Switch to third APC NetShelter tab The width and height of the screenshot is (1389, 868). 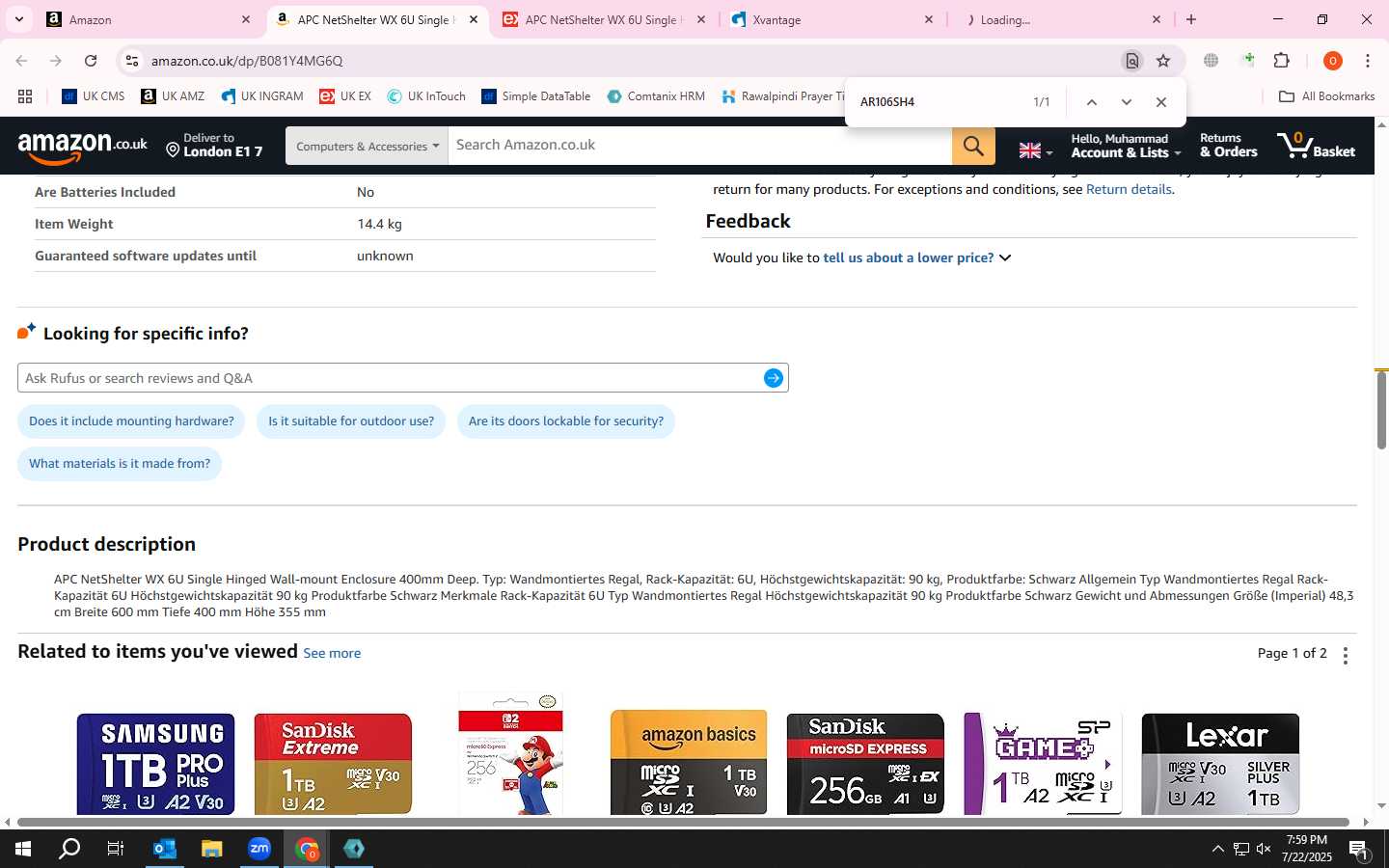[x=604, y=19]
